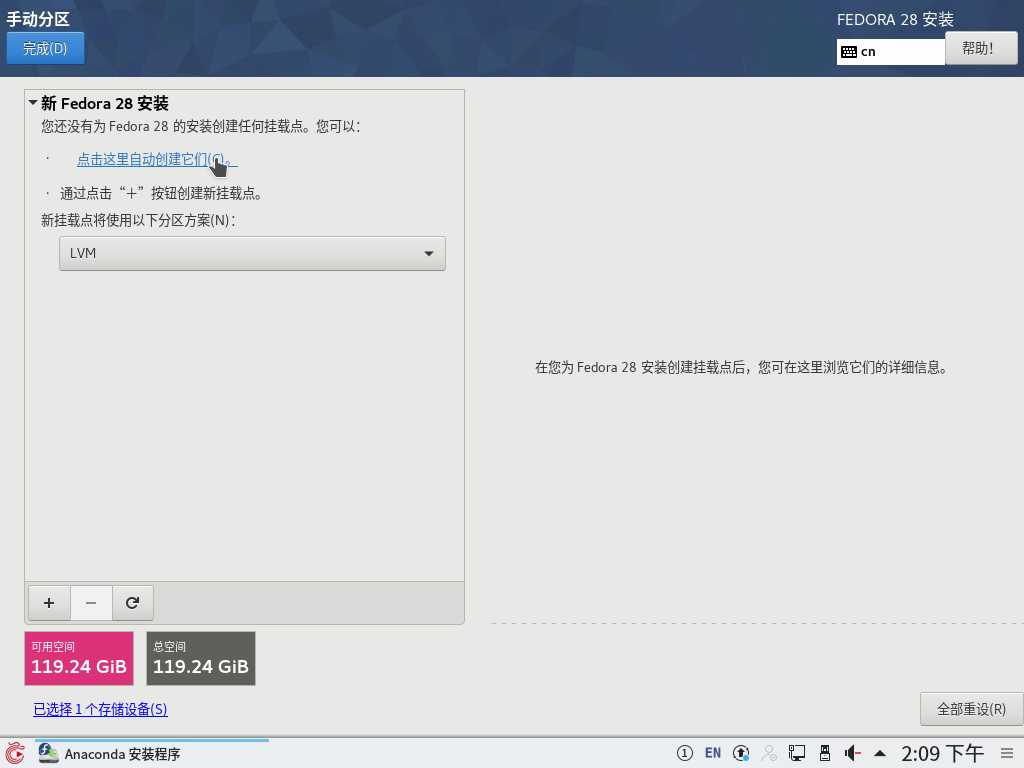Click the 2:09 下午 clock
1024x768 pixels.
pyautogui.click(x=942, y=754)
